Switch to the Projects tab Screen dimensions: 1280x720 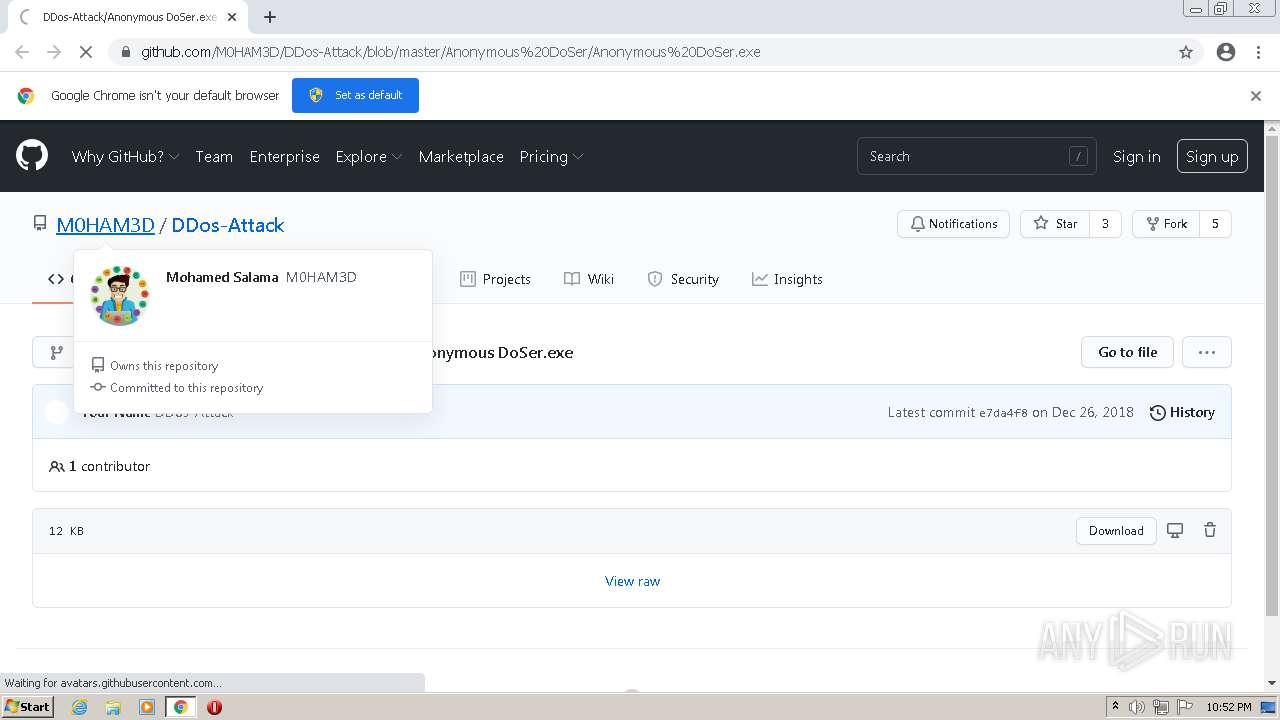[x=495, y=279]
